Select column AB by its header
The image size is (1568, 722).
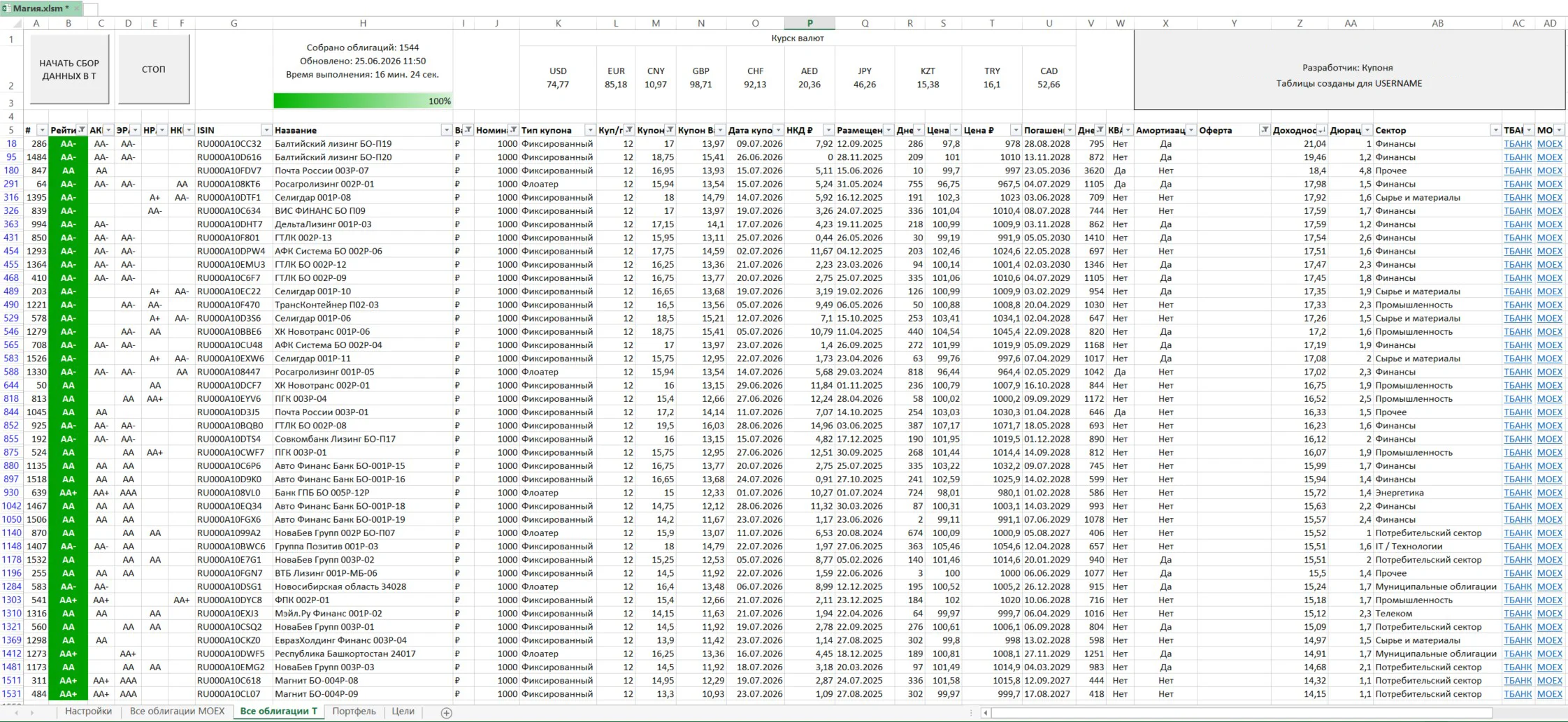point(1437,23)
